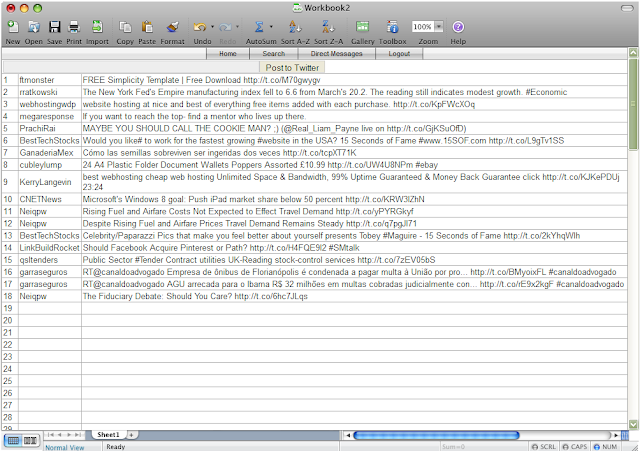Select the cell containing GanaderiaMex
640x451 pixels.
pyautogui.click(x=50, y=153)
